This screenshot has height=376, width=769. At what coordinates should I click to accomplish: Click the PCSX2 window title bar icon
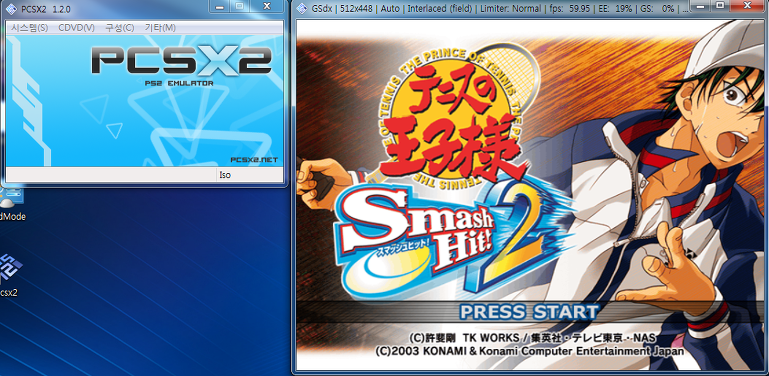click(x=11, y=9)
